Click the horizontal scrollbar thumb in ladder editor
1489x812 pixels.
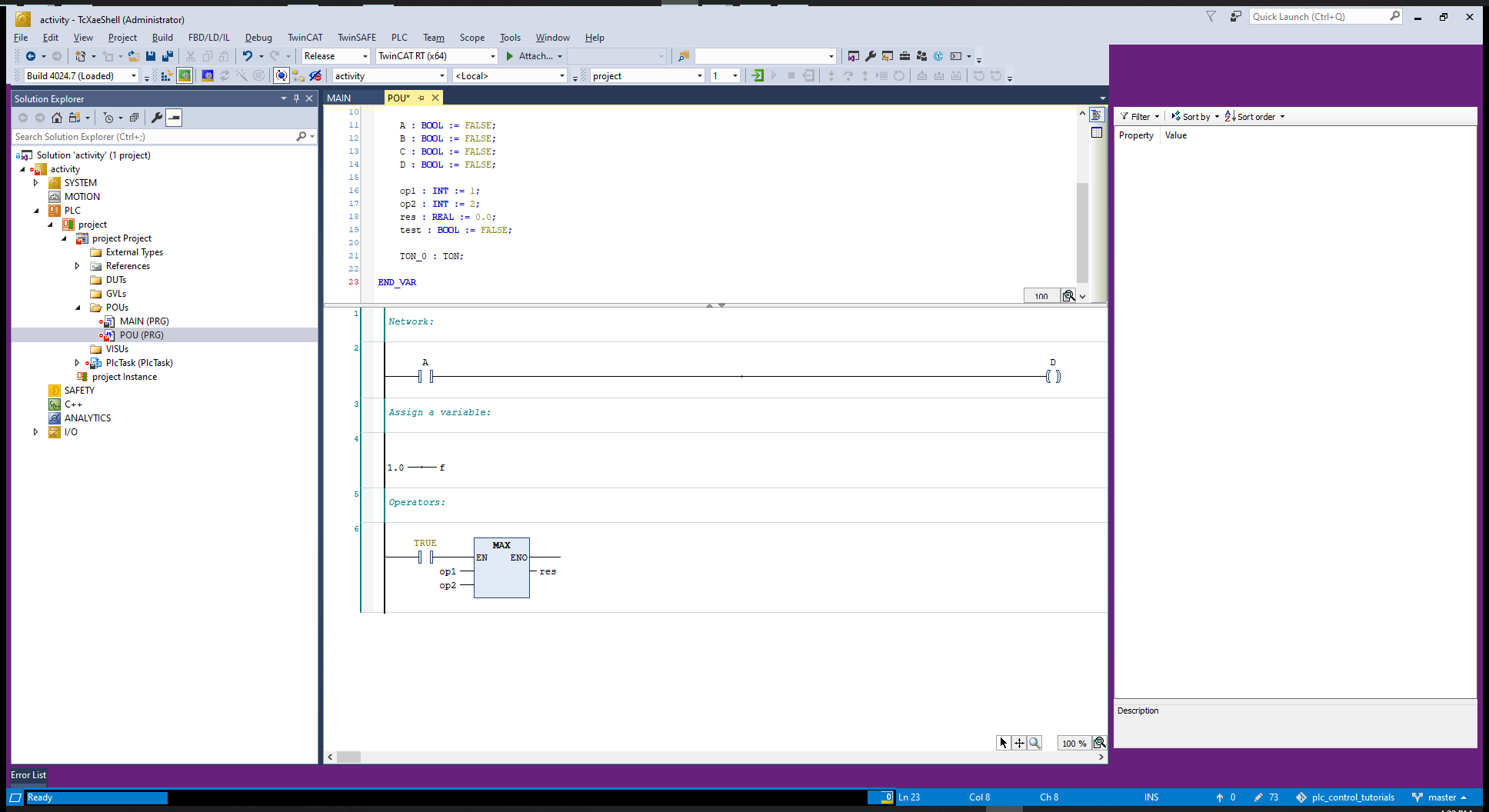tap(348, 757)
